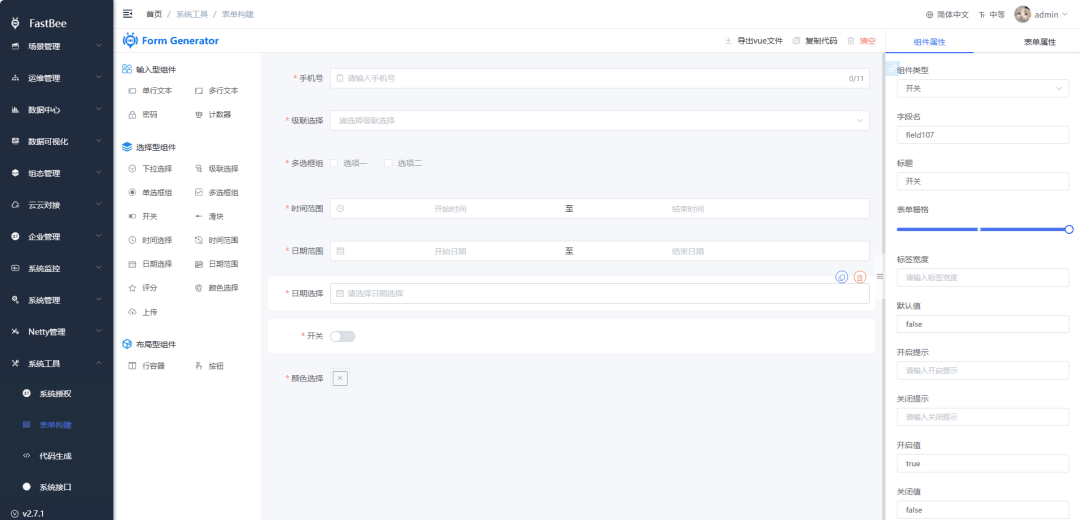Go to 首页 via the breadcrumb

pyautogui.click(x=154, y=14)
